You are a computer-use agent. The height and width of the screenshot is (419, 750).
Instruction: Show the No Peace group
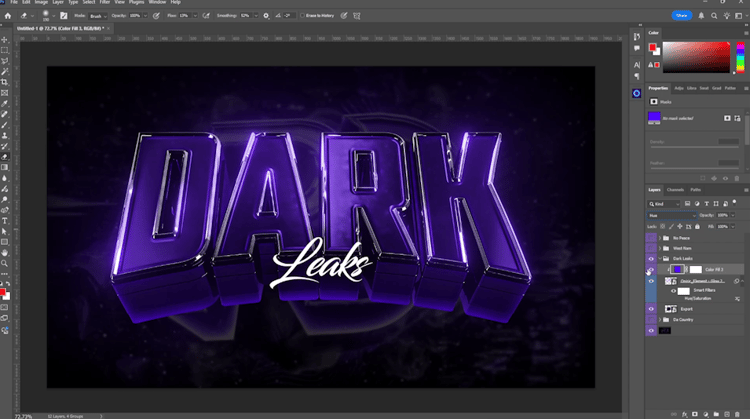[x=651, y=238]
